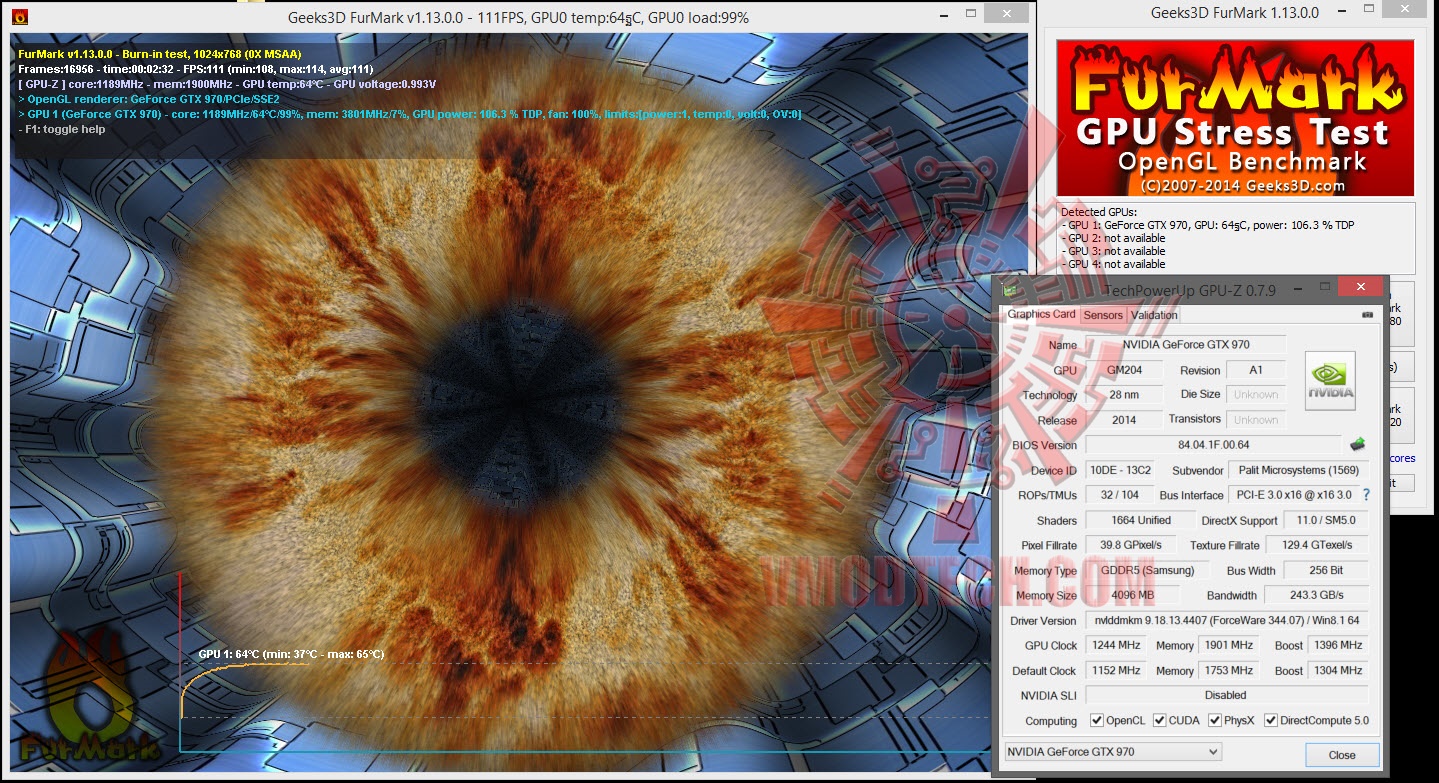Click the Technology value 28 nm
1439x783 pixels.
click(1124, 395)
